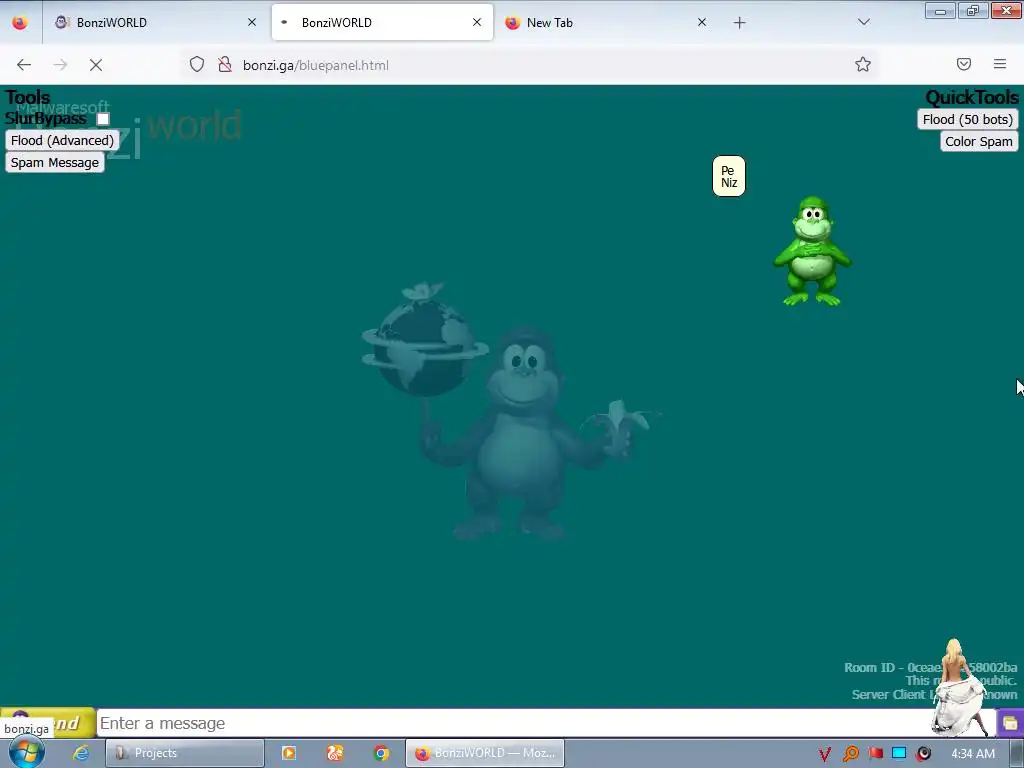Click the Spam Message button
This screenshot has height=768, width=1024.
[55, 163]
